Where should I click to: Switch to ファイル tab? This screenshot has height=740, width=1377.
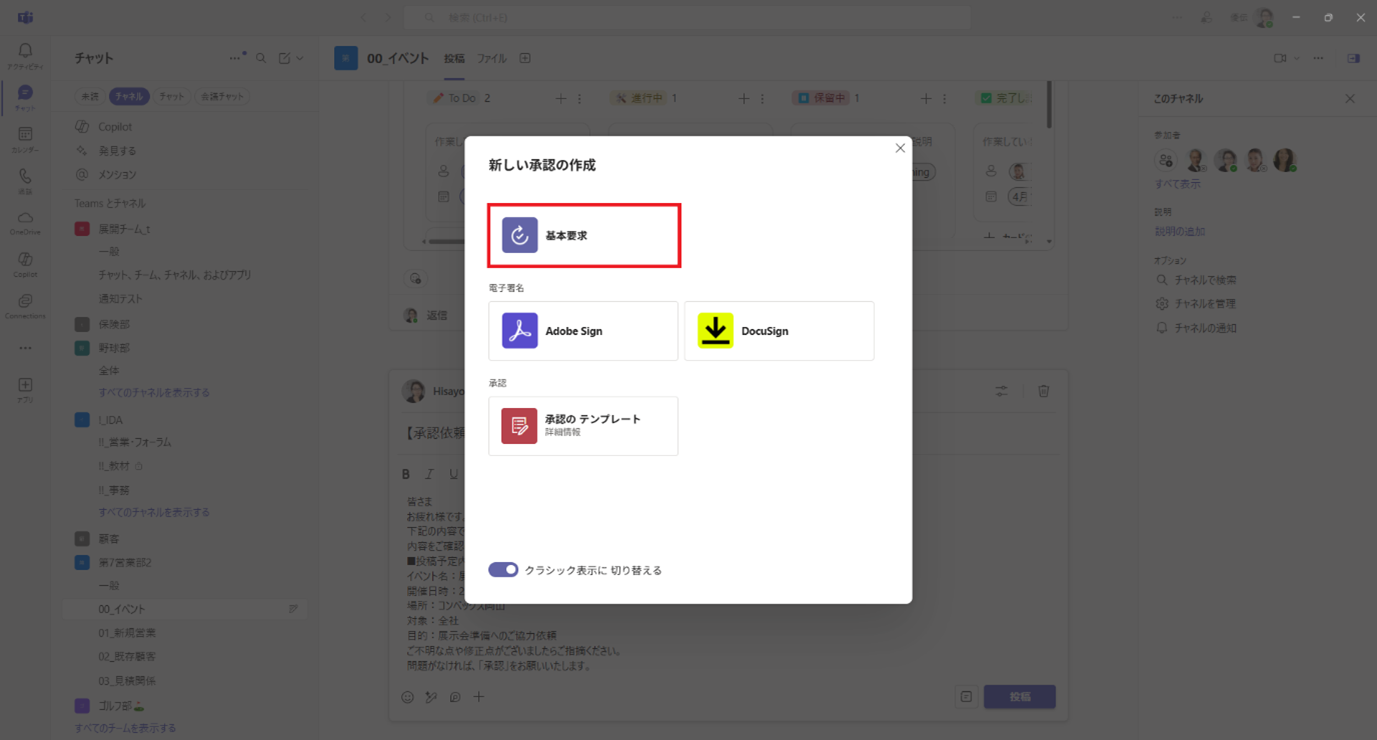[x=491, y=59]
